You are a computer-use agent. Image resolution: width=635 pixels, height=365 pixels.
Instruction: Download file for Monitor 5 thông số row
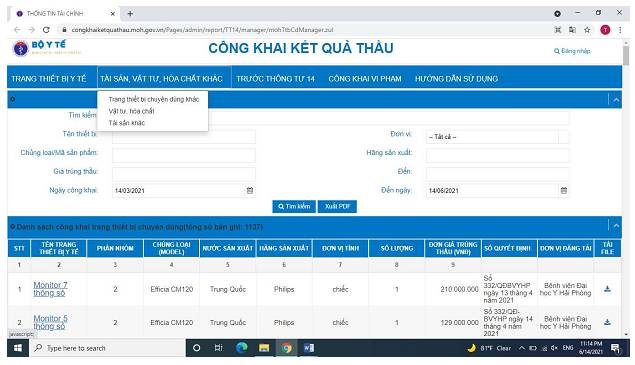click(607, 322)
